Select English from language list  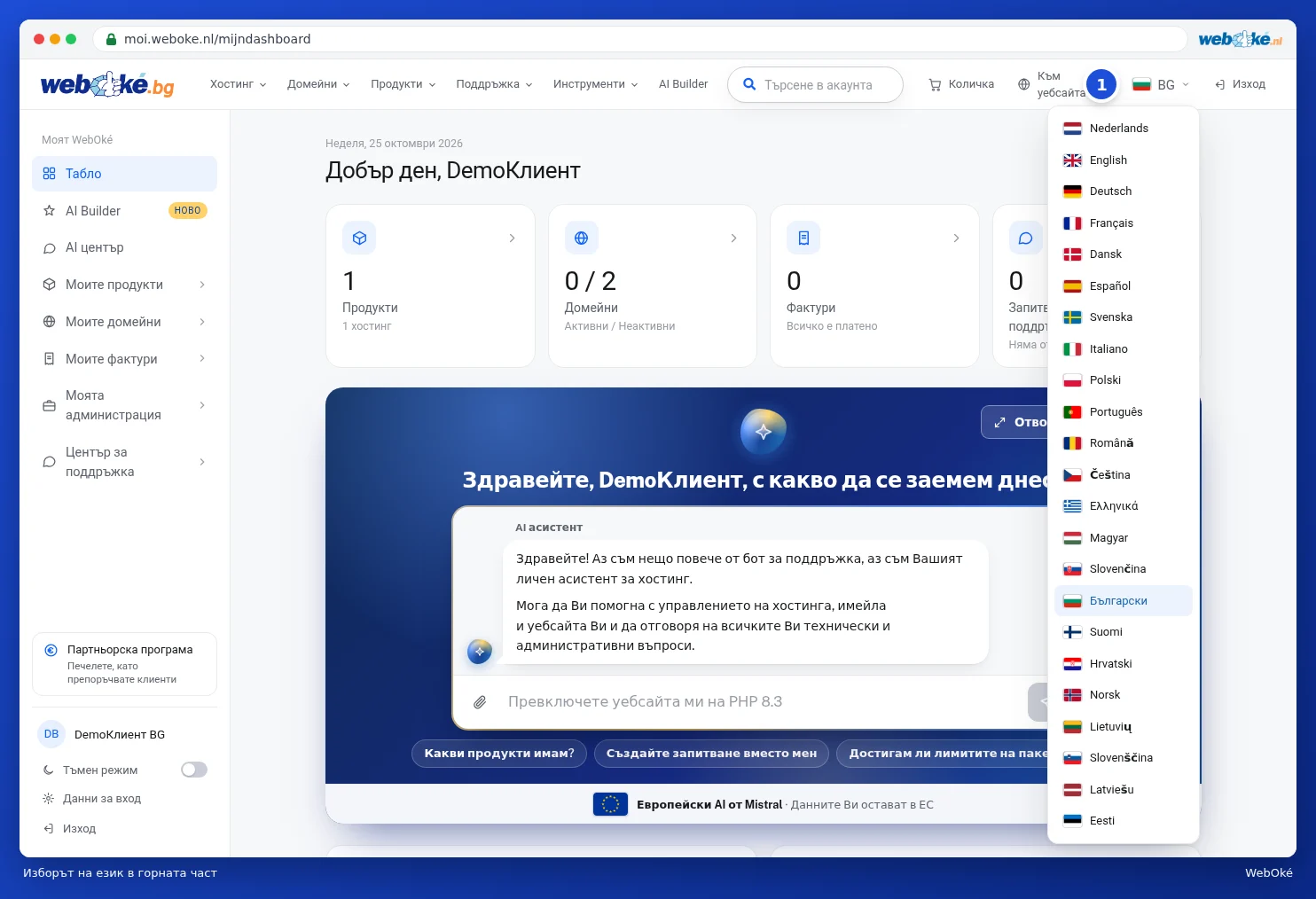(x=1124, y=160)
